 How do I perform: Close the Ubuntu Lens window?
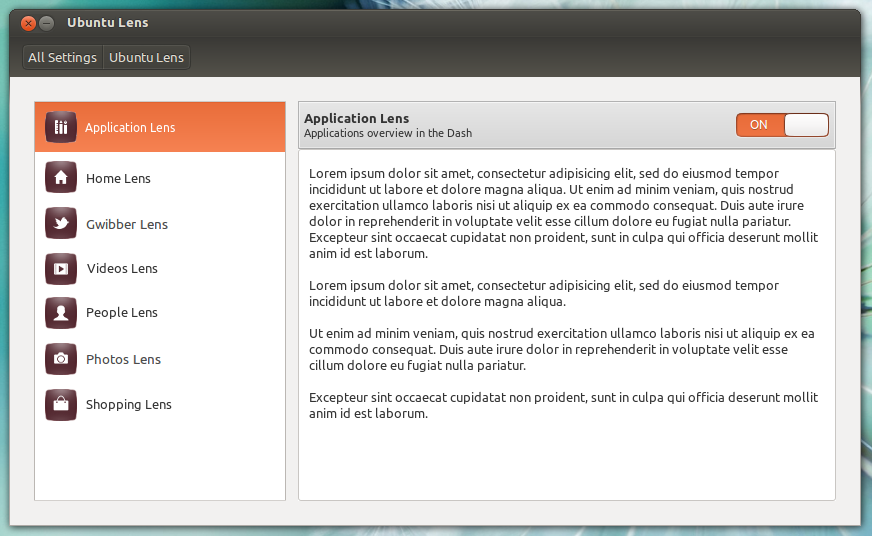point(28,23)
